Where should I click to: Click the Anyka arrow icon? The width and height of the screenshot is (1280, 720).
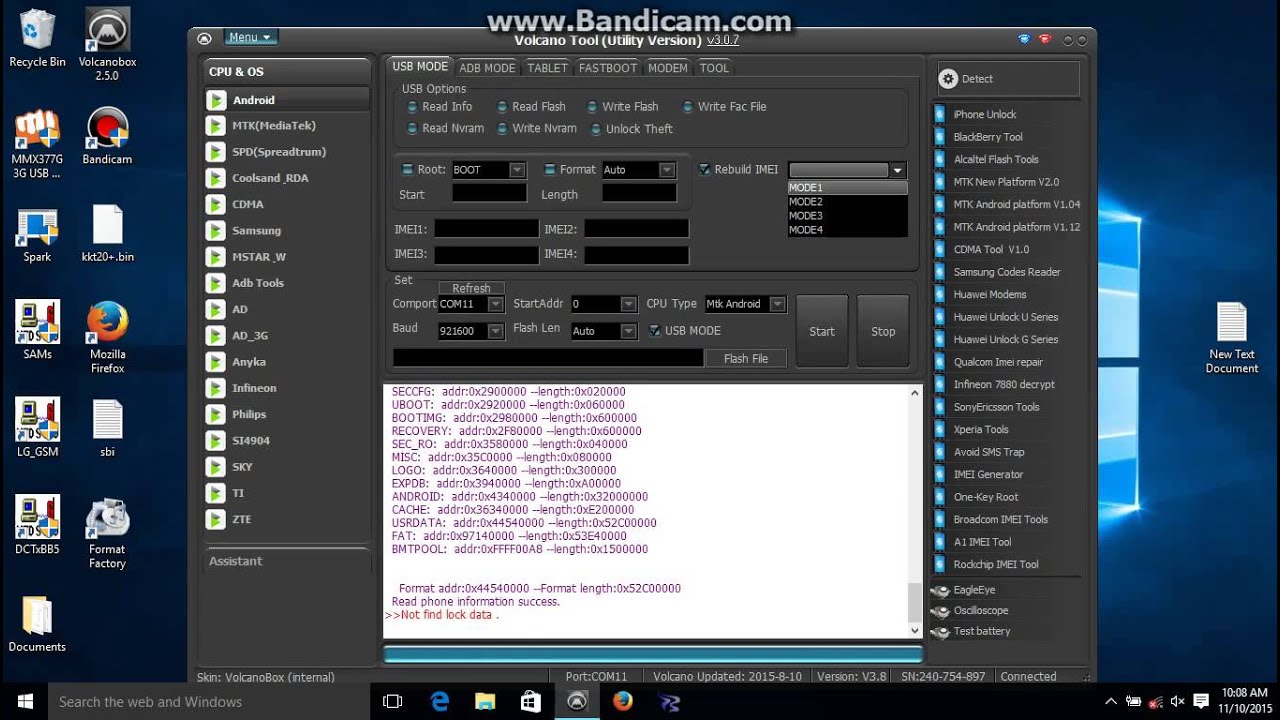(215, 362)
